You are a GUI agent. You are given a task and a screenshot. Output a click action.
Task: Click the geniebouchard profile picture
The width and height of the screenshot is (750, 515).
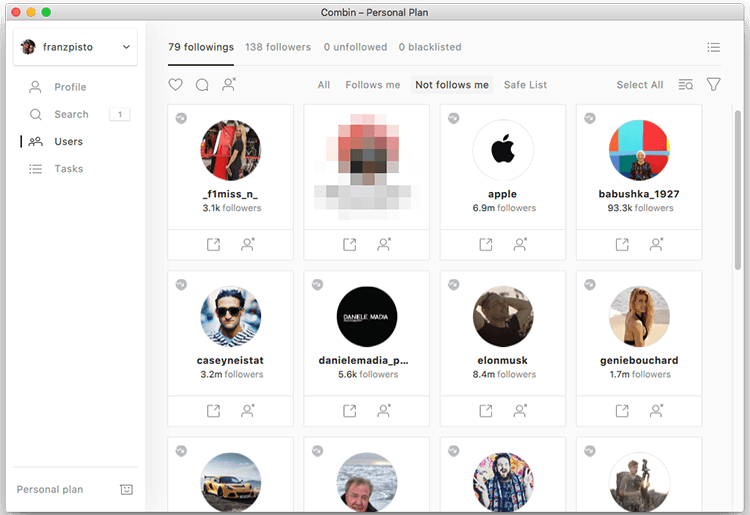639,317
